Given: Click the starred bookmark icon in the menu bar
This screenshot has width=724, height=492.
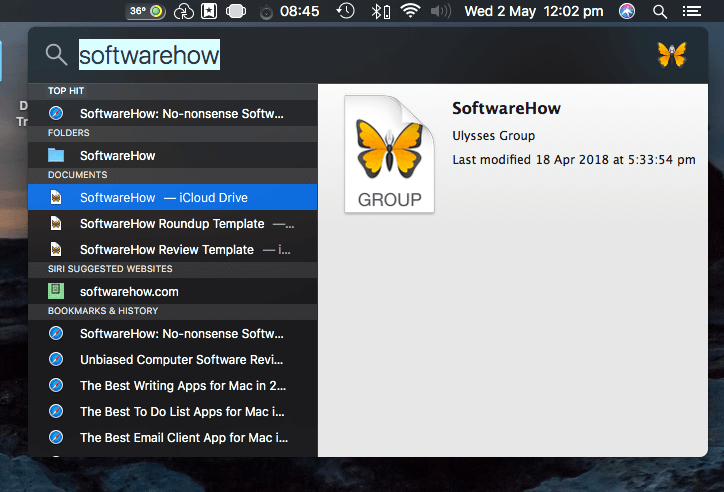Looking at the screenshot, I should point(209,11).
